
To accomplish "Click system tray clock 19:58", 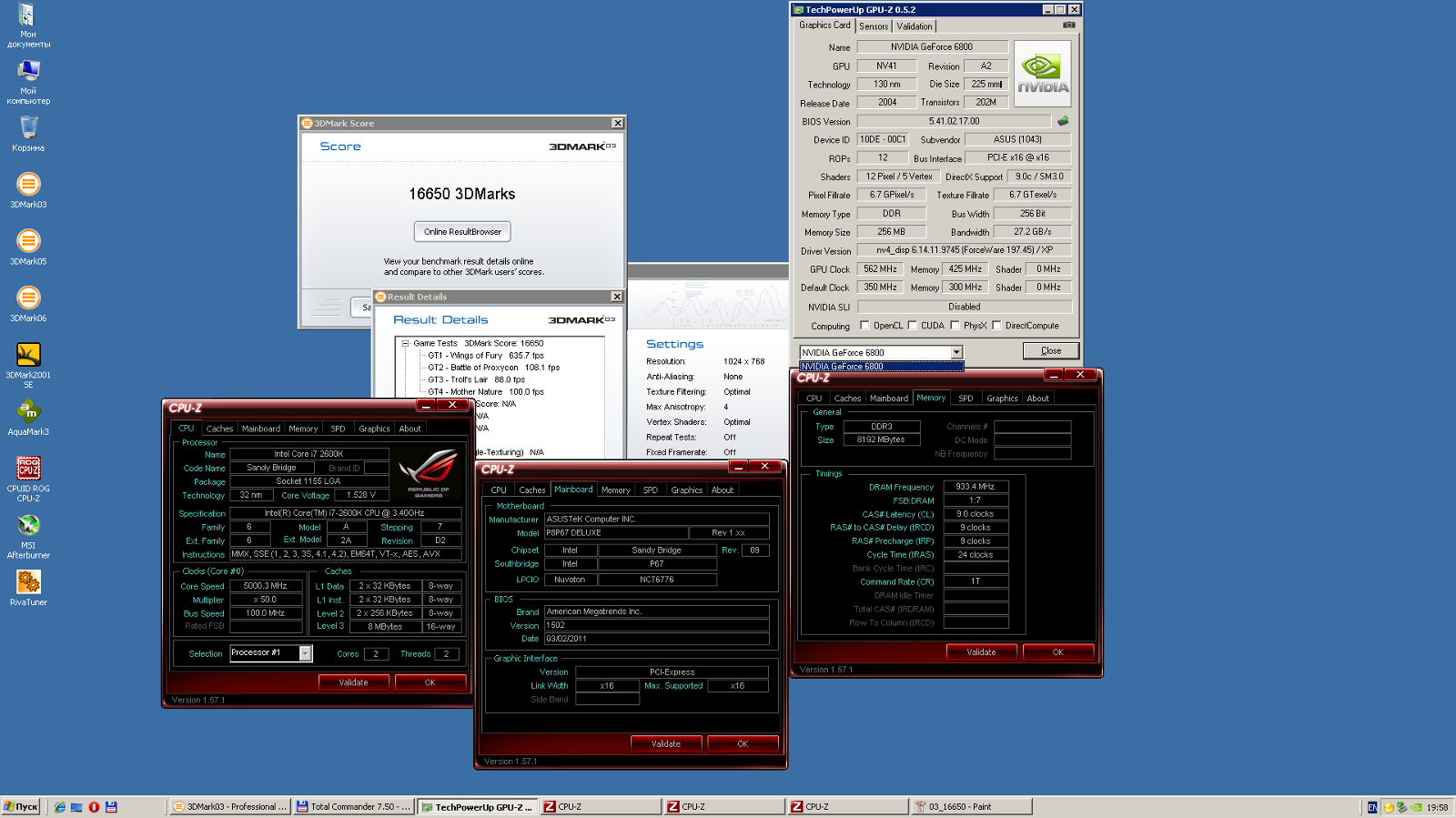I will [1438, 807].
